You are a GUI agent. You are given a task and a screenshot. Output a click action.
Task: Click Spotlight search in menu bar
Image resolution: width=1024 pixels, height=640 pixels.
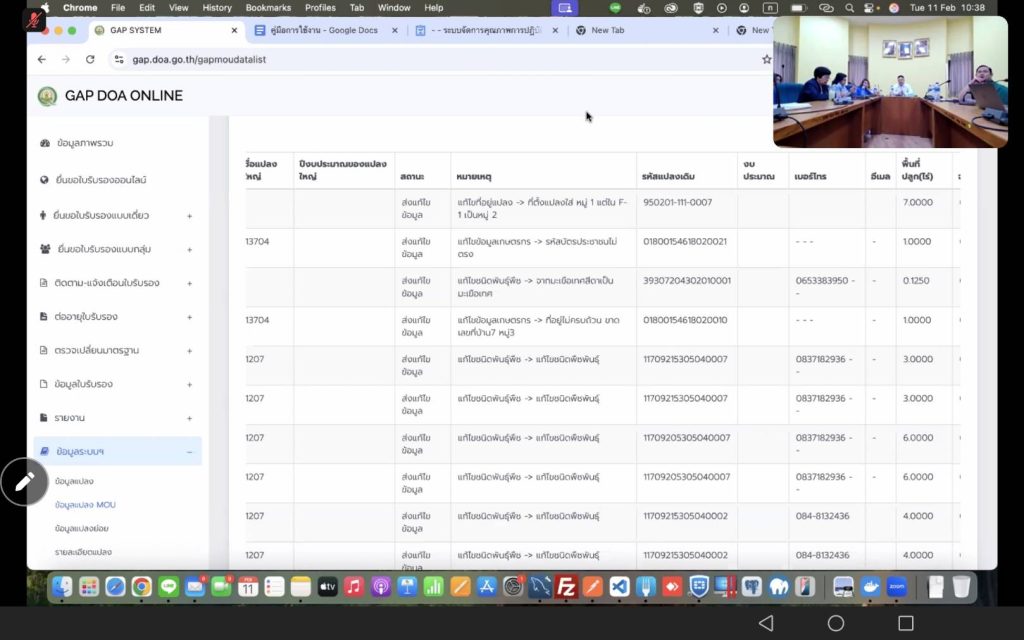coord(850,8)
